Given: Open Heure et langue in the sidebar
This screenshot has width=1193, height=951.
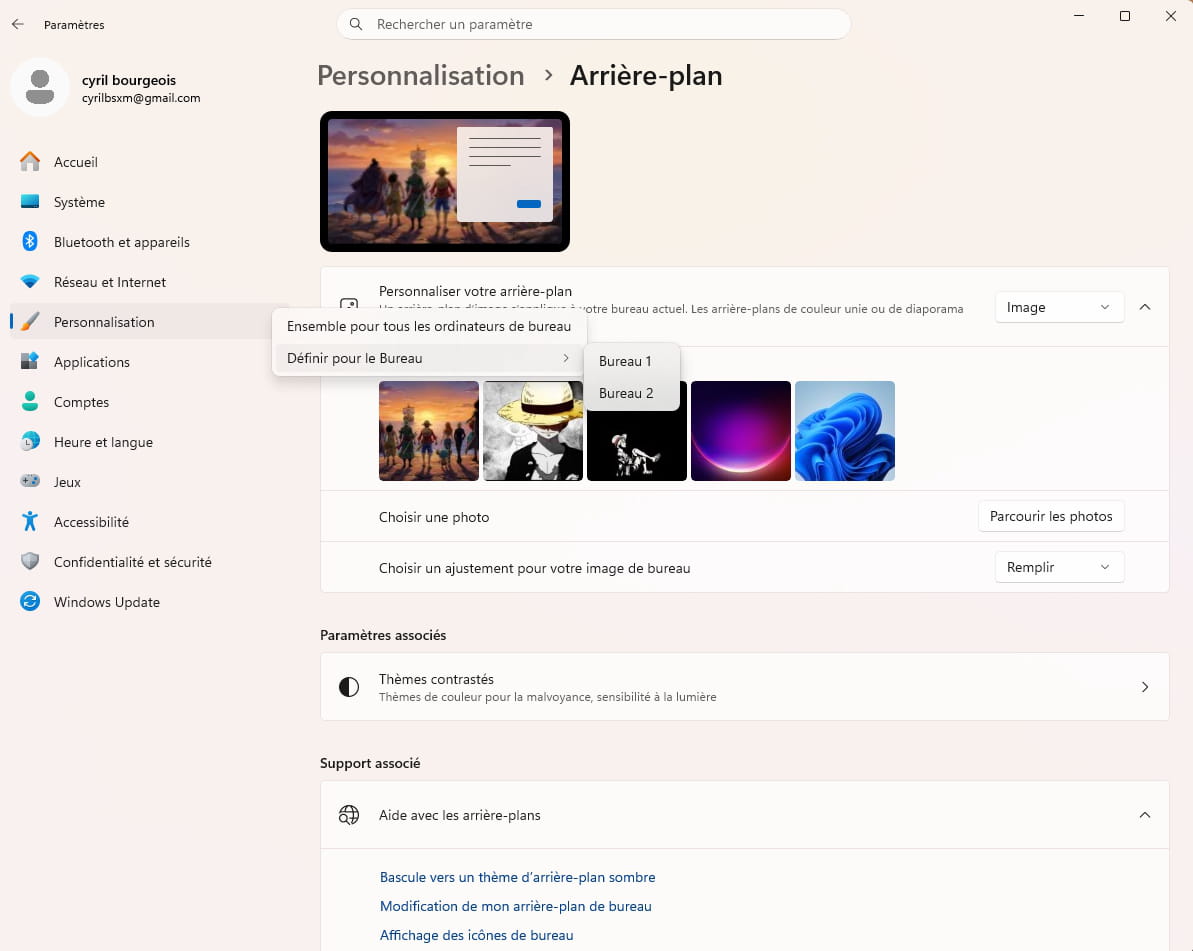Looking at the screenshot, I should (x=148, y=442).
